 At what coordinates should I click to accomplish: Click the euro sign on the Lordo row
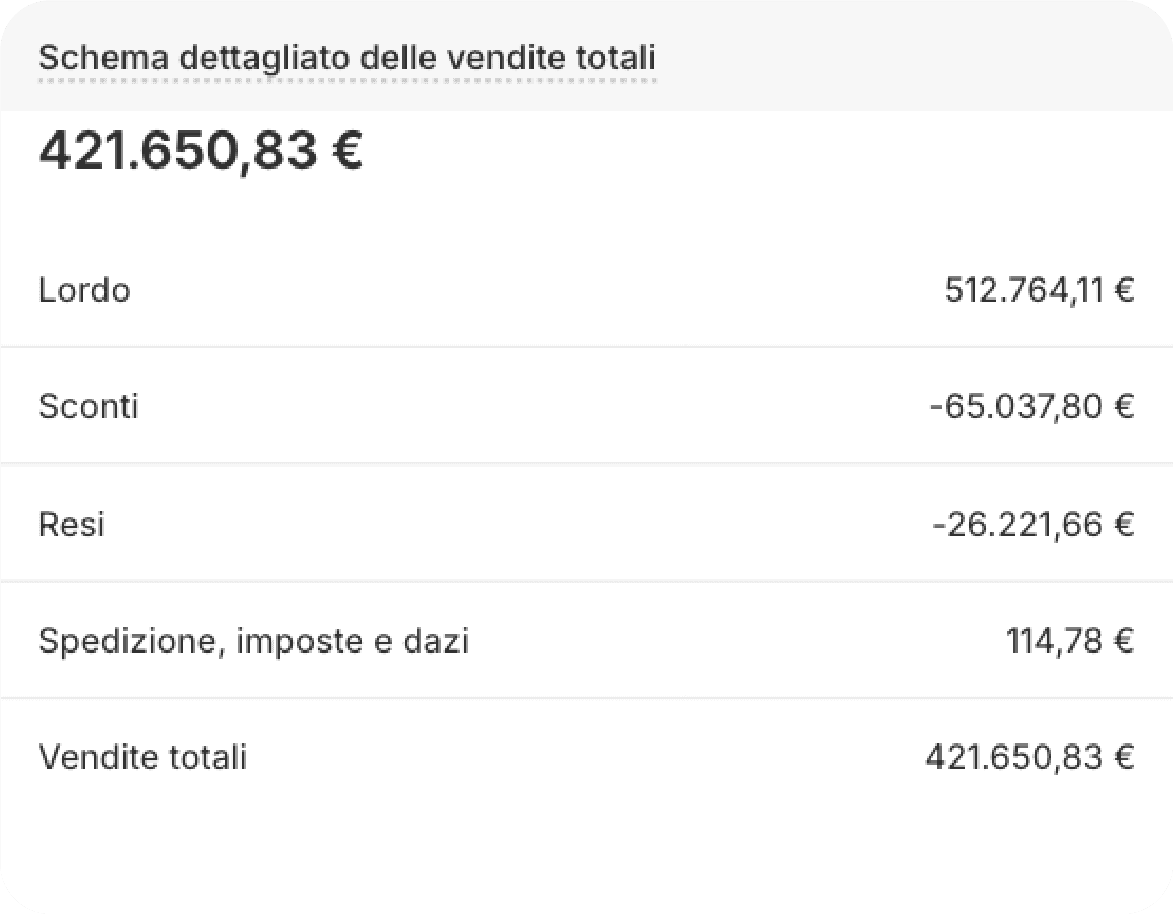(1125, 290)
